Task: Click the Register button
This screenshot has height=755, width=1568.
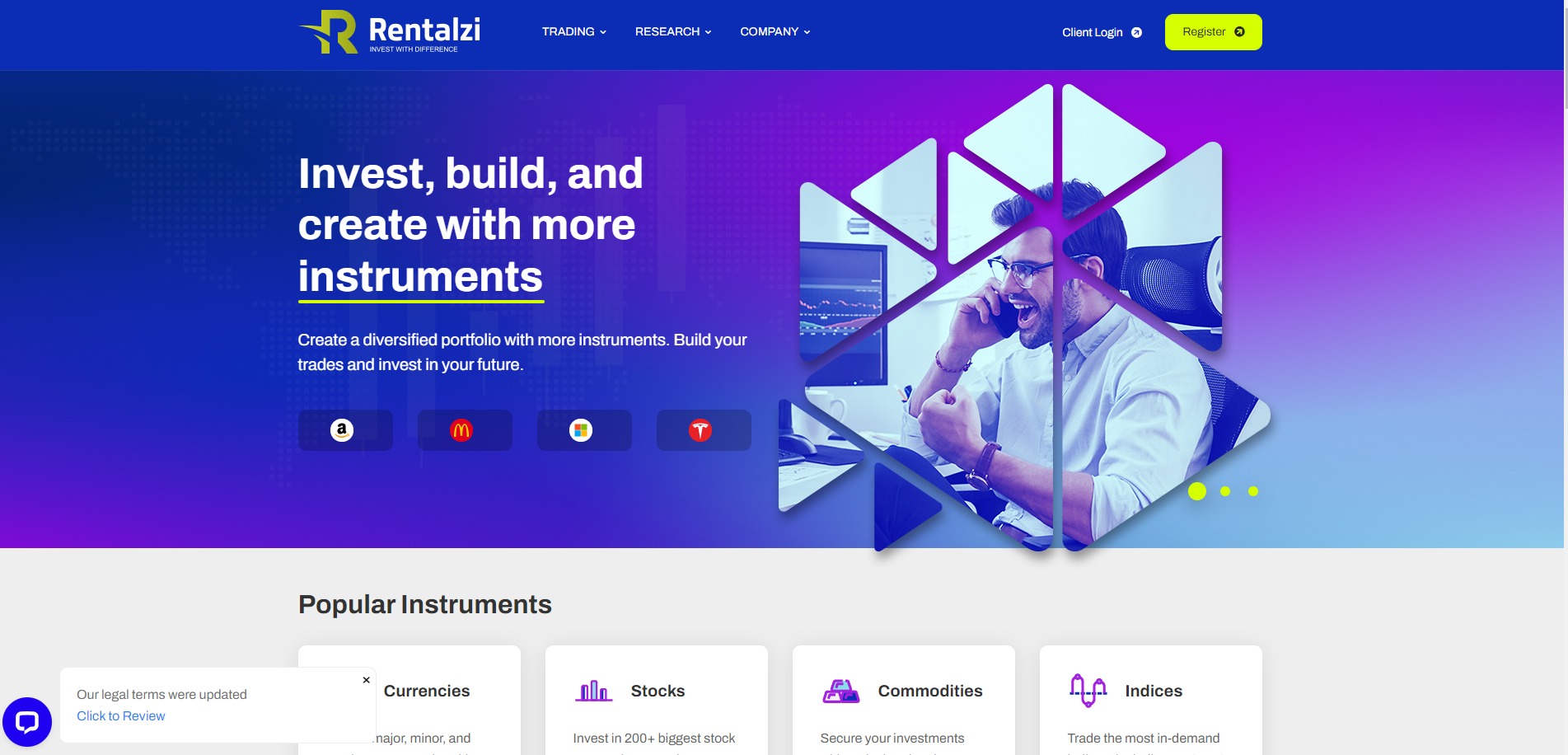Action: [x=1213, y=32]
